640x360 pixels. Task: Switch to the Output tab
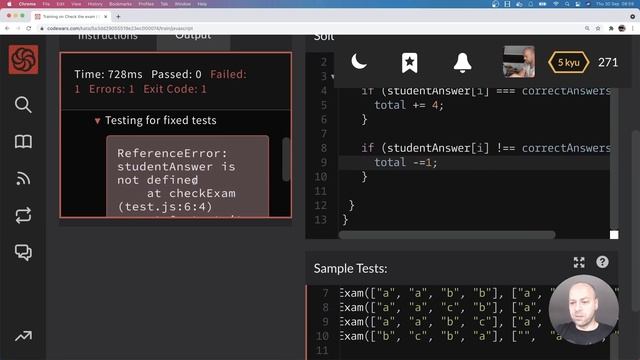[x=193, y=38]
